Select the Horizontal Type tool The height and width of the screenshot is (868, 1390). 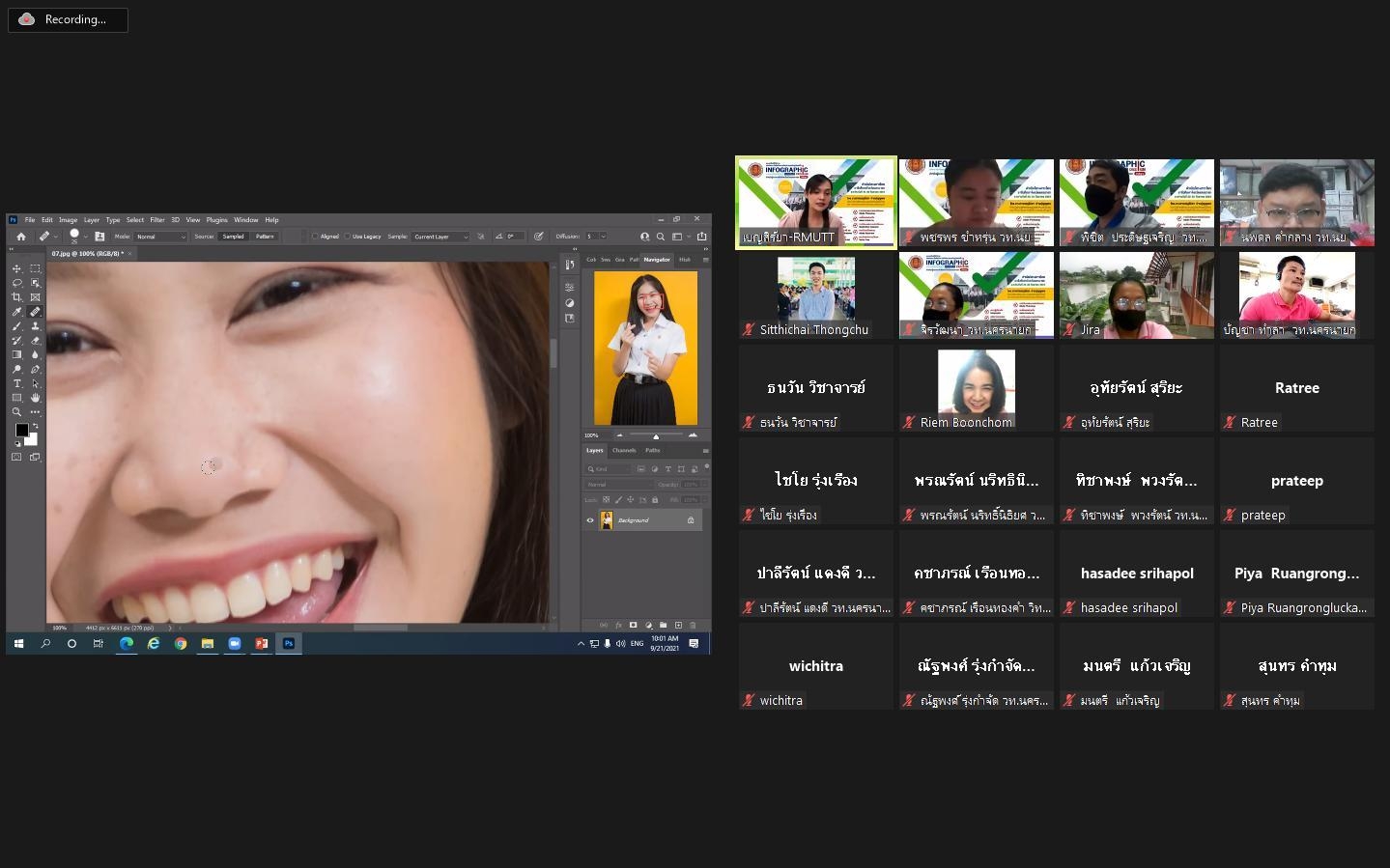pos(16,383)
